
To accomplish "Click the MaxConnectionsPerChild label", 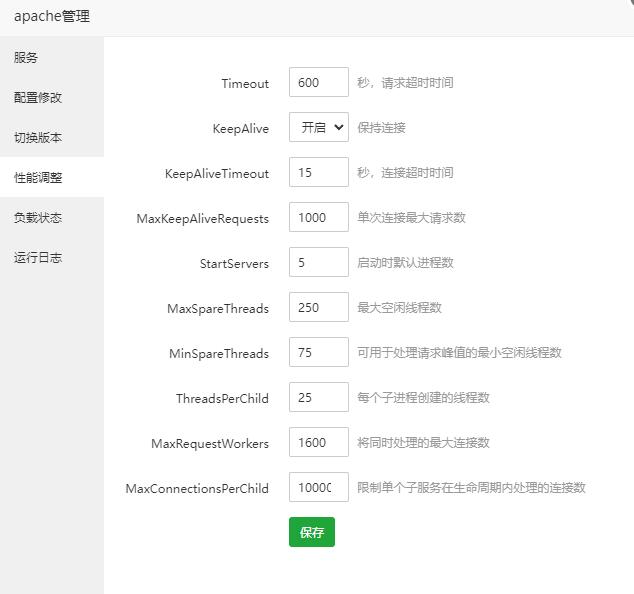I will tap(197, 488).
